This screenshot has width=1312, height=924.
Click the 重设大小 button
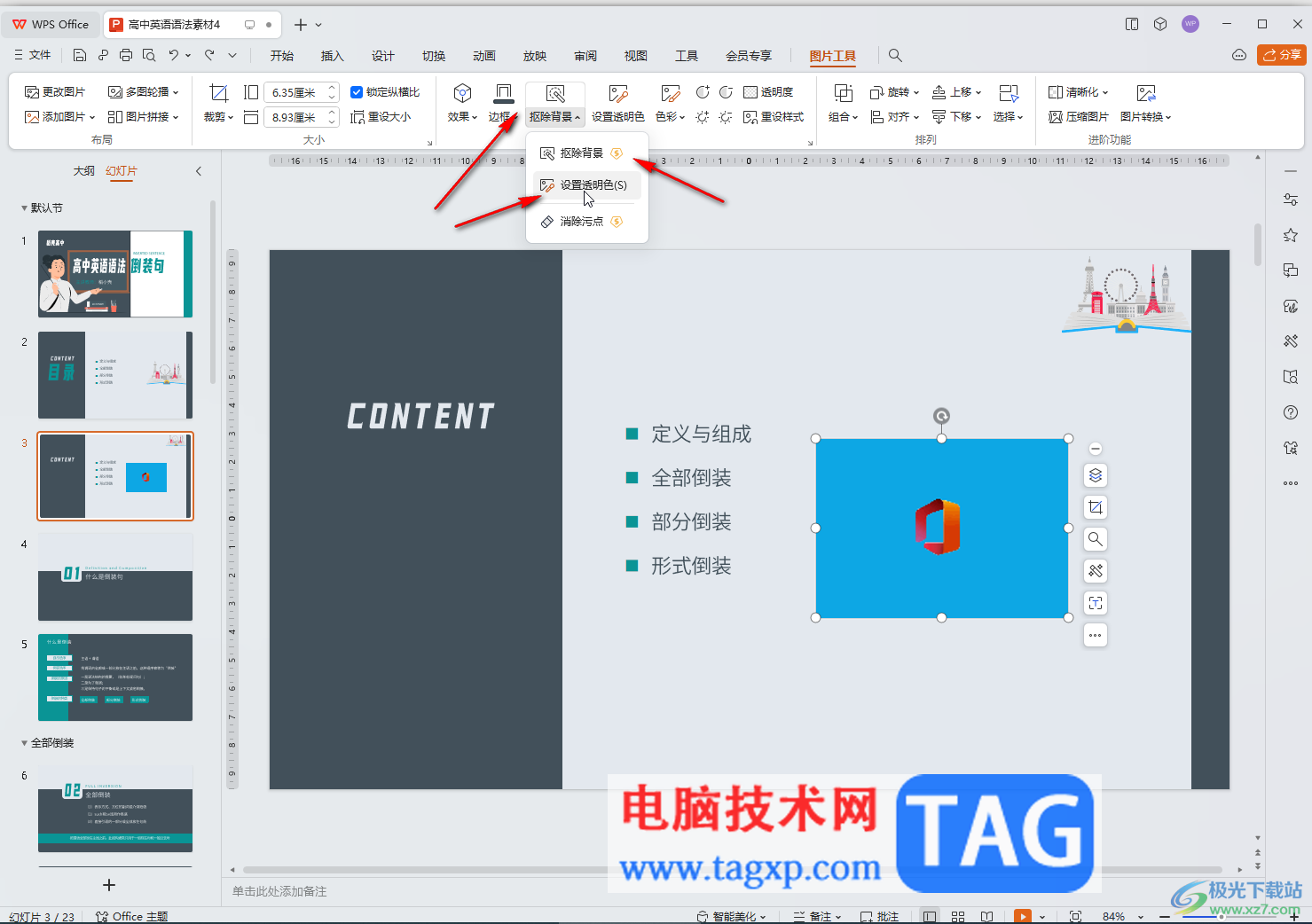tap(381, 117)
